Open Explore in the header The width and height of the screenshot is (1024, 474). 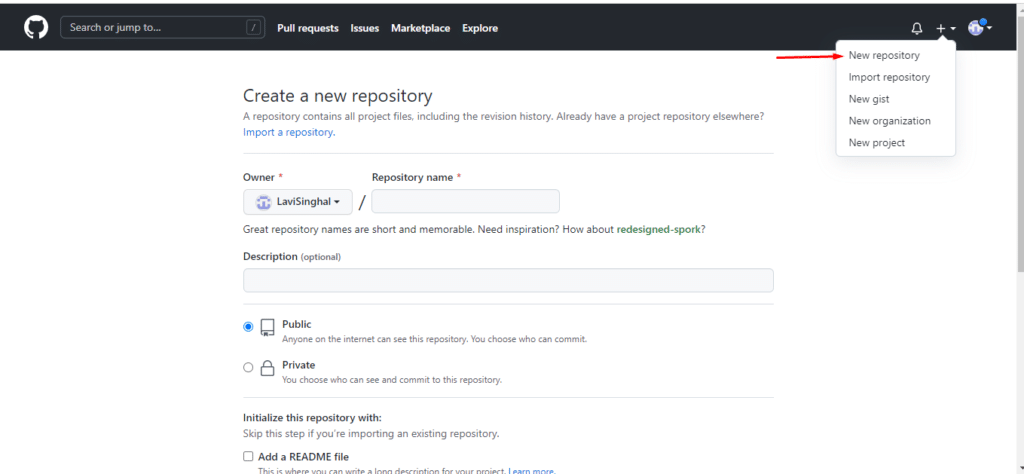(x=480, y=28)
